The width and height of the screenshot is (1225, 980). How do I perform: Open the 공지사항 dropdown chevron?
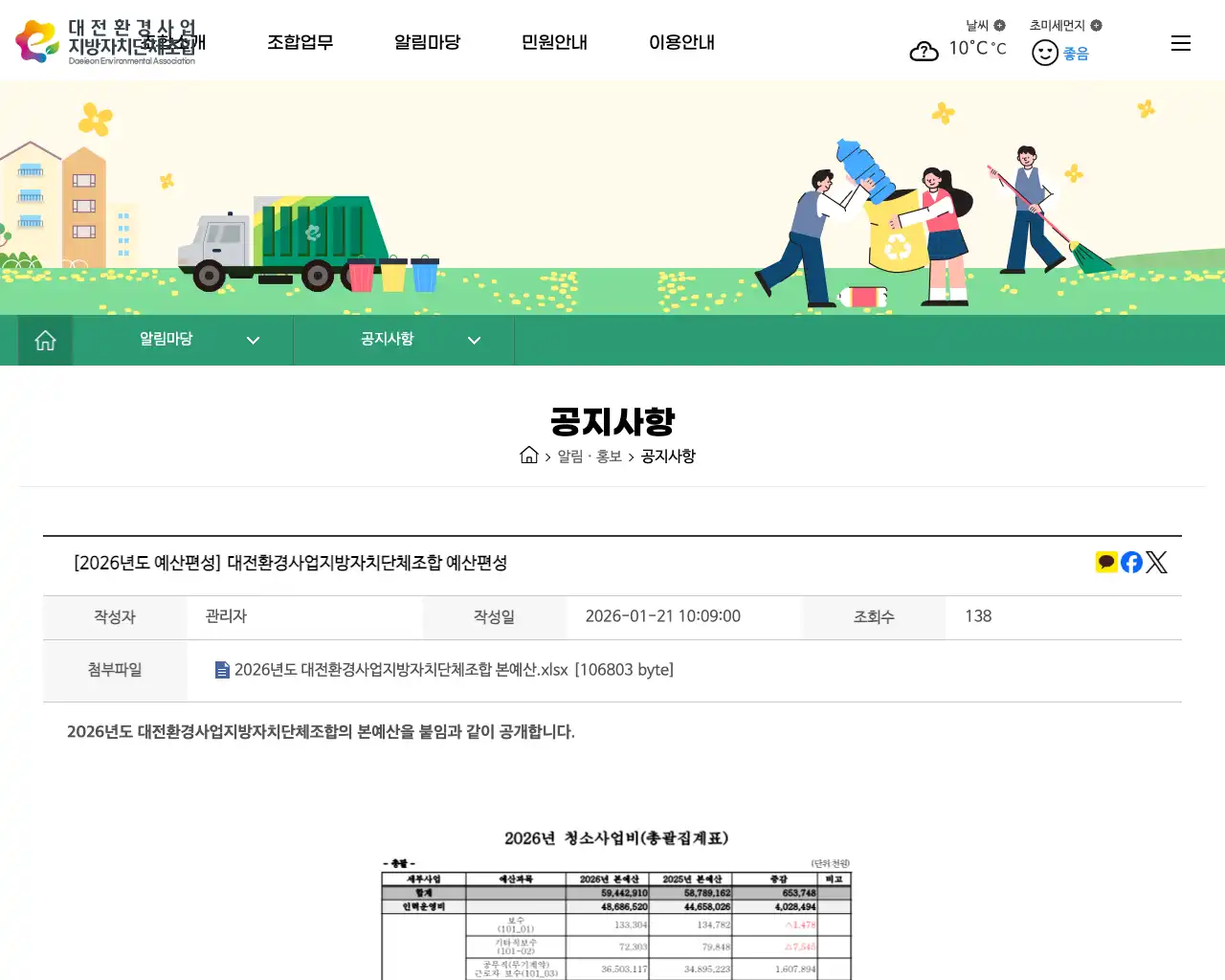(x=474, y=340)
